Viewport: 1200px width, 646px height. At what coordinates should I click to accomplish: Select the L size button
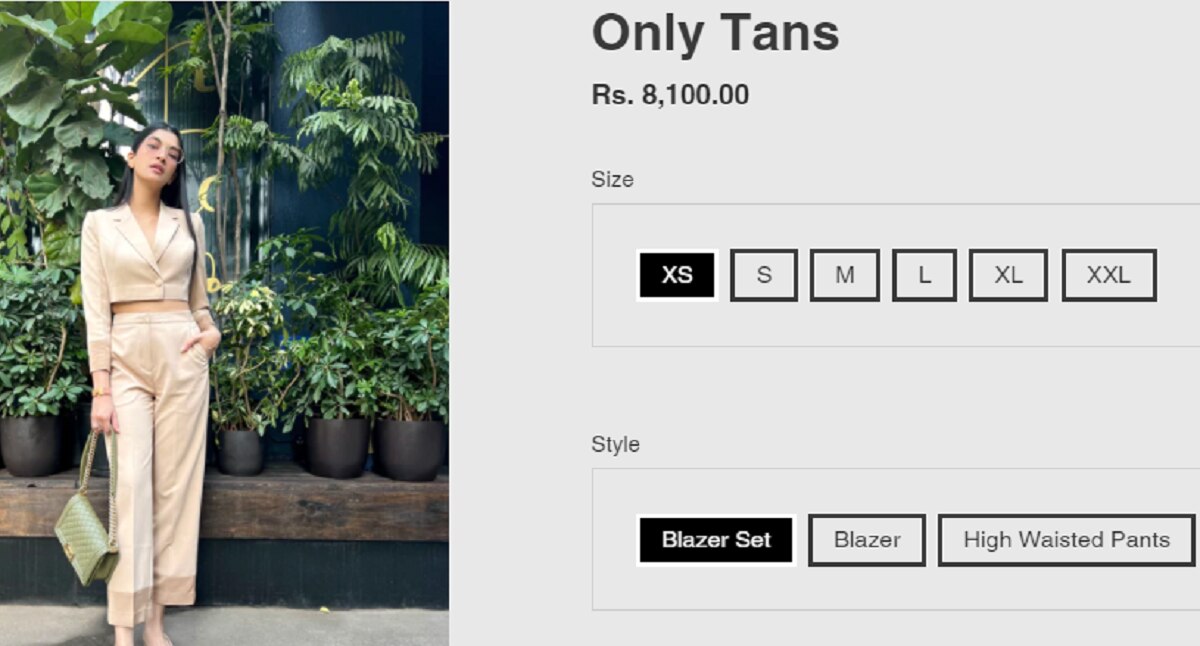(924, 275)
